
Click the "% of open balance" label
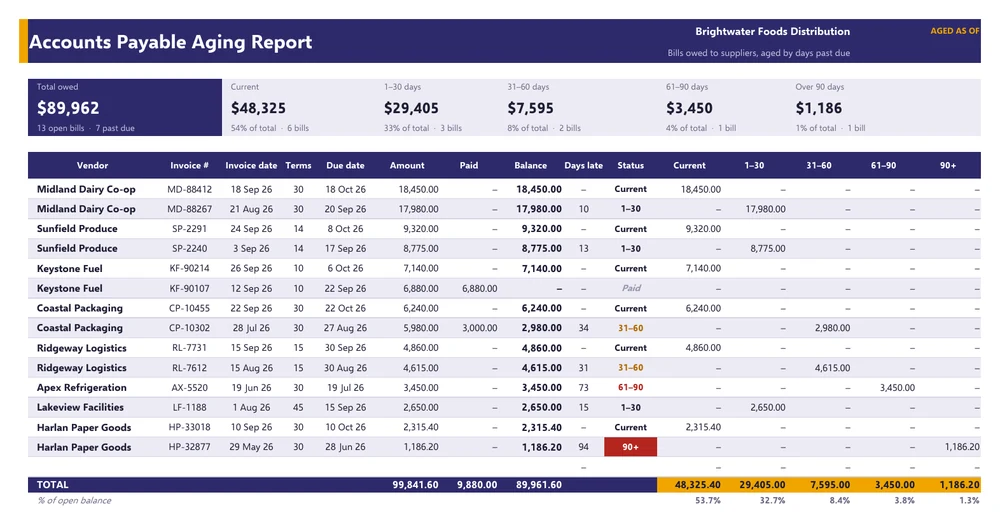click(74, 501)
